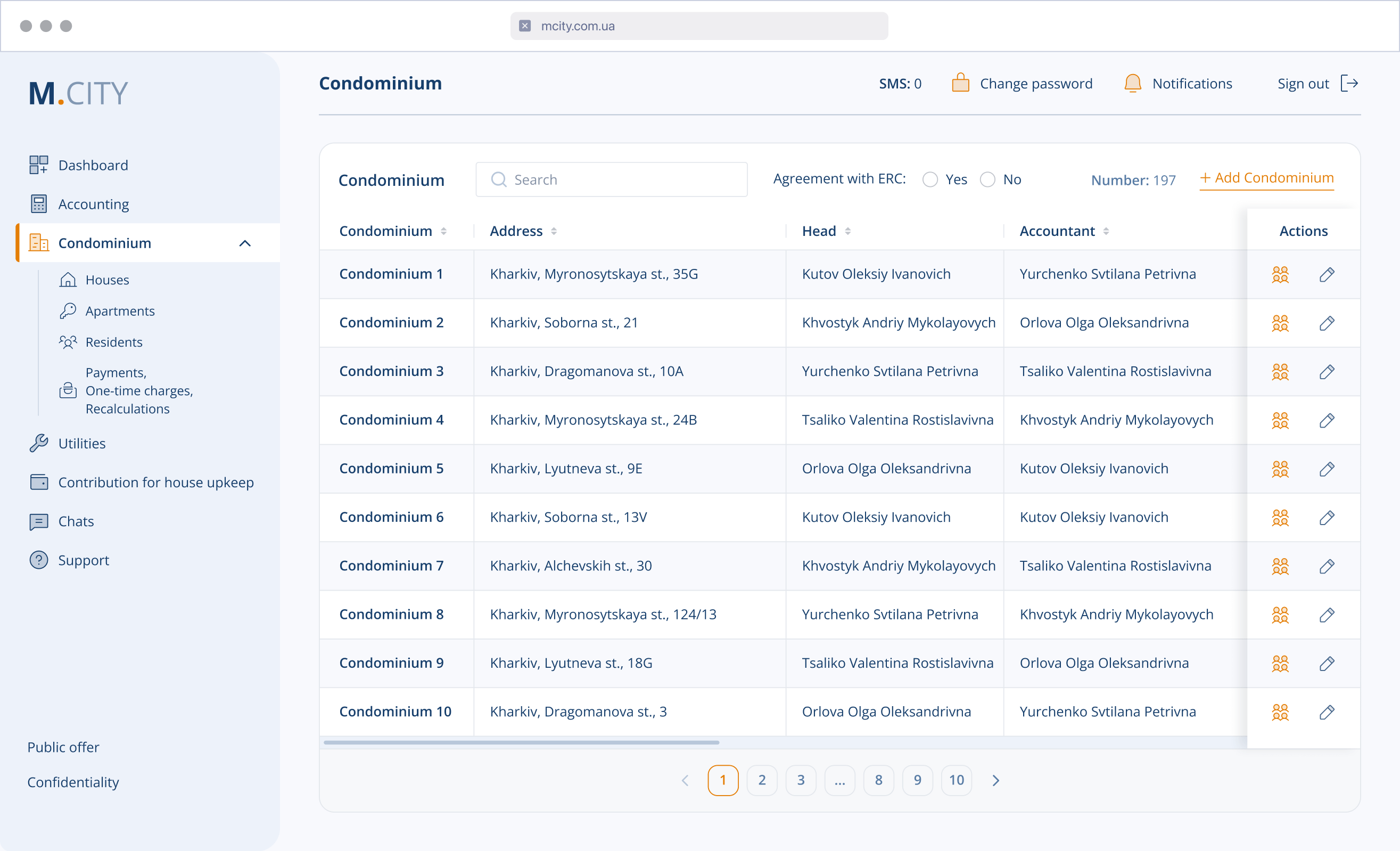1400x851 pixels.
Task: Select No for Agreement with ERC
Action: [x=987, y=179]
